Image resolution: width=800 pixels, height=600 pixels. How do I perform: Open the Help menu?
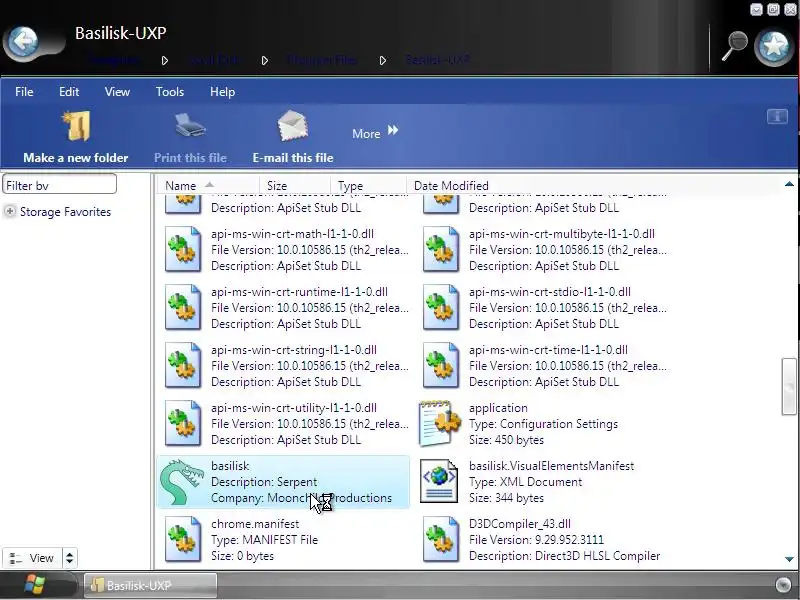222,92
